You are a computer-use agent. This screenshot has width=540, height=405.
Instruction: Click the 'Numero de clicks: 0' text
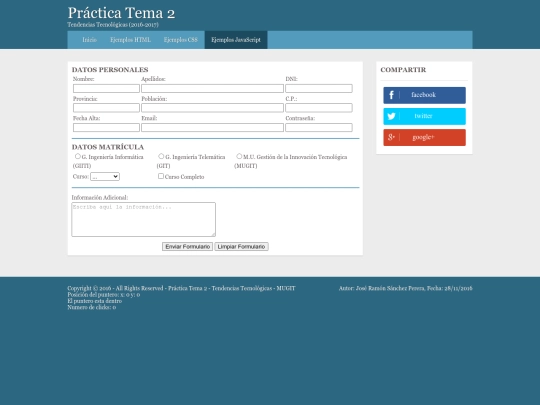92,307
